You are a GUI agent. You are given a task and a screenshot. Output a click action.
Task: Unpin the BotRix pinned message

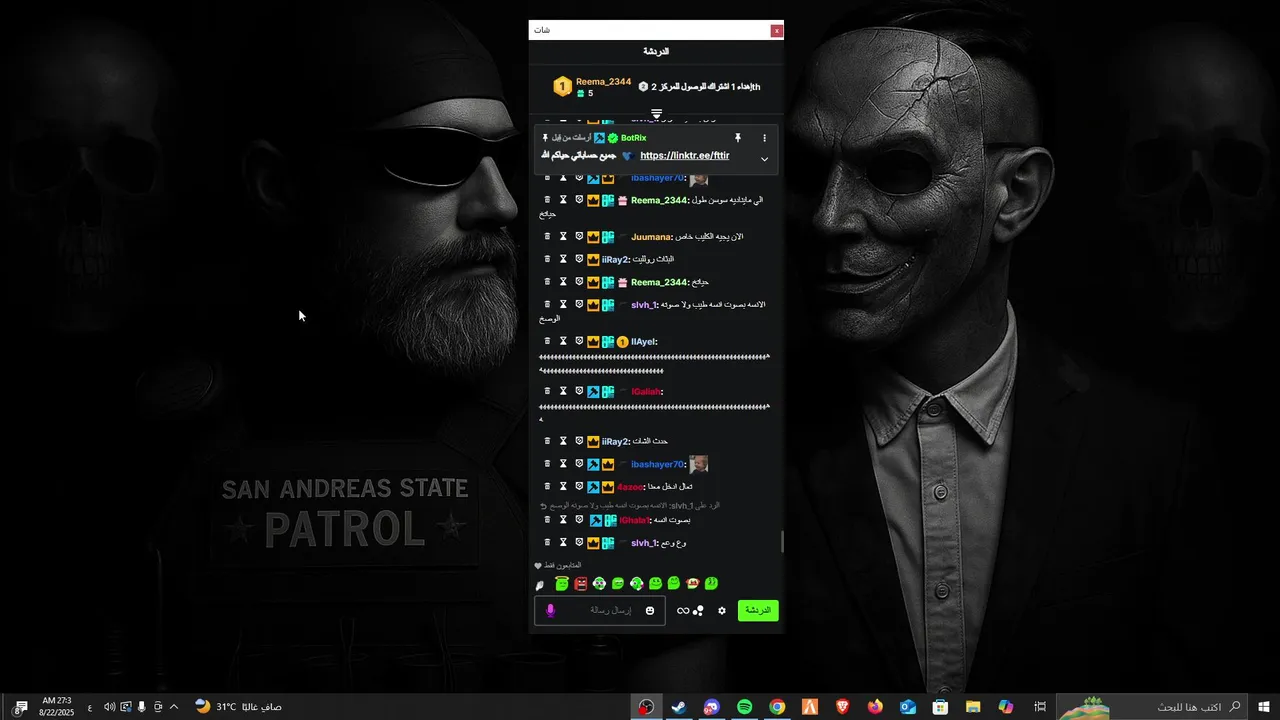click(738, 138)
